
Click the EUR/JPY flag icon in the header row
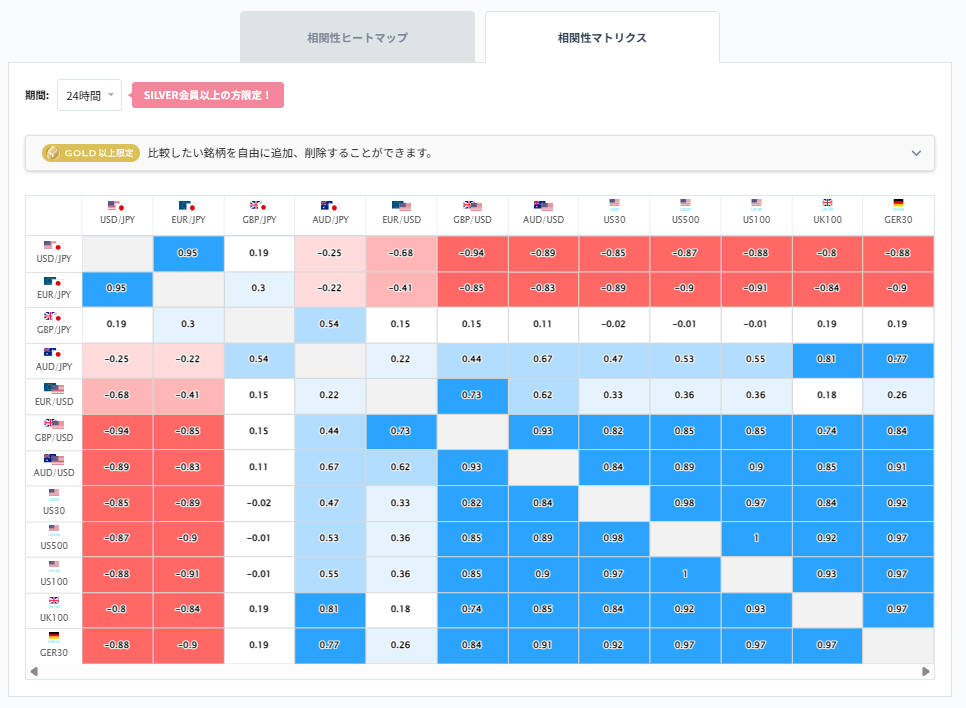click(188, 205)
